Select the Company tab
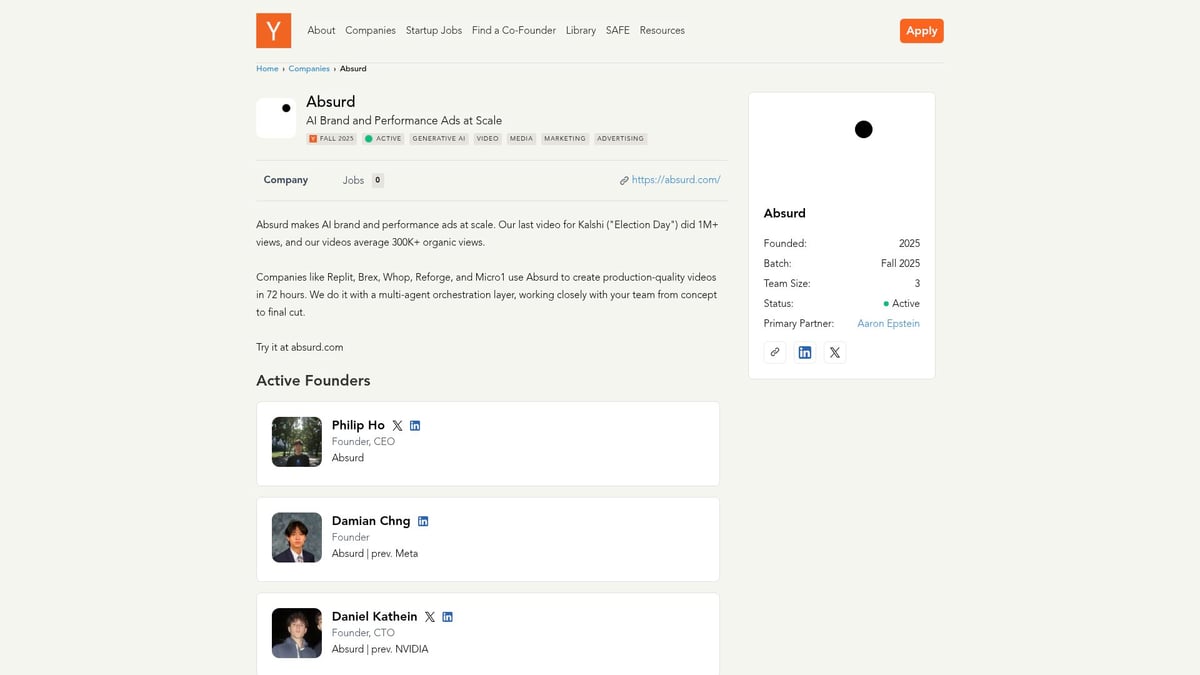1200x675 pixels. (286, 180)
